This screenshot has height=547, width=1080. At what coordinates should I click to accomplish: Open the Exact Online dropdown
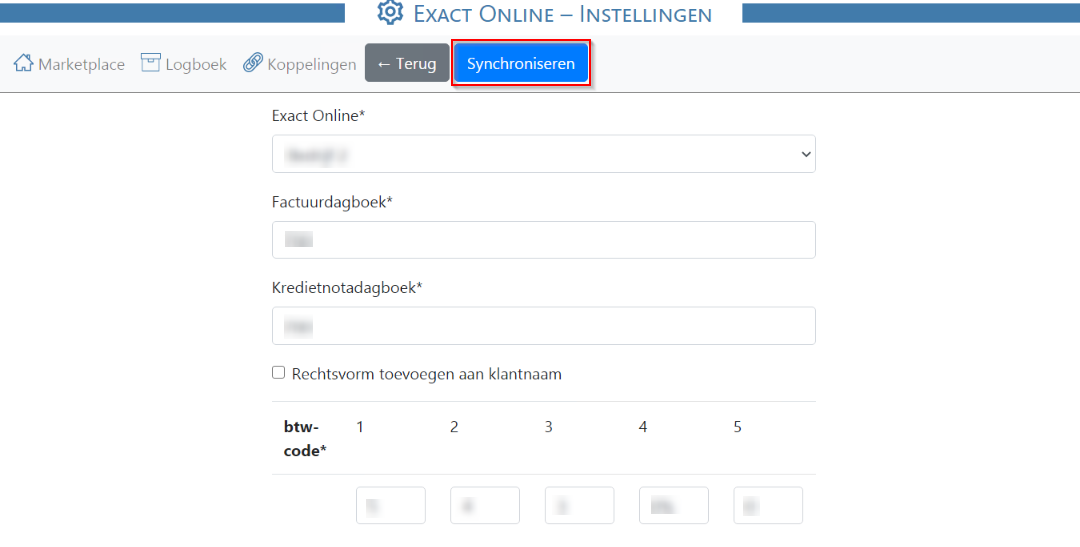[x=543, y=154]
